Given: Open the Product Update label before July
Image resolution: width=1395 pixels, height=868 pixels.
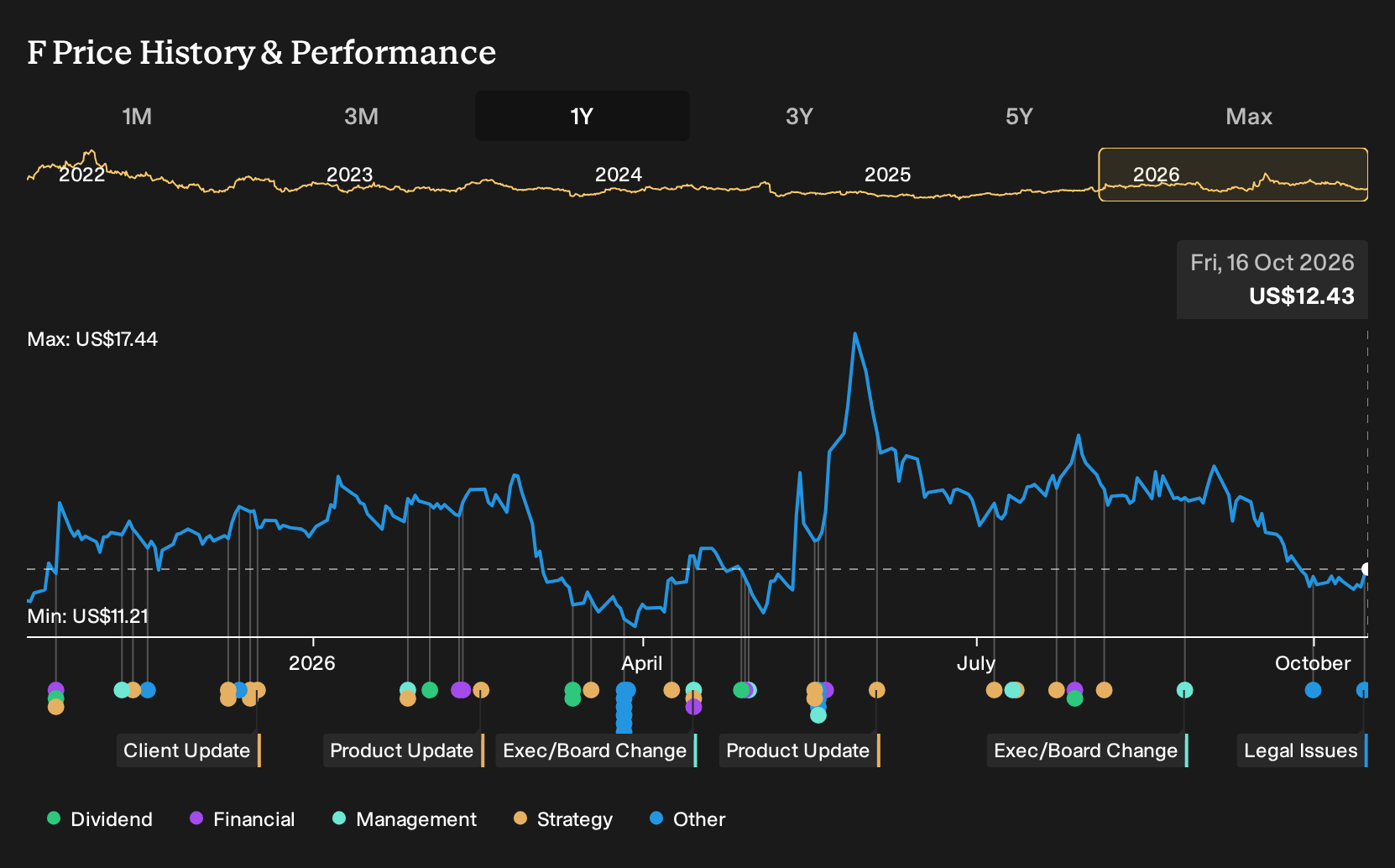Looking at the screenshot, I should tap(800, 750).
